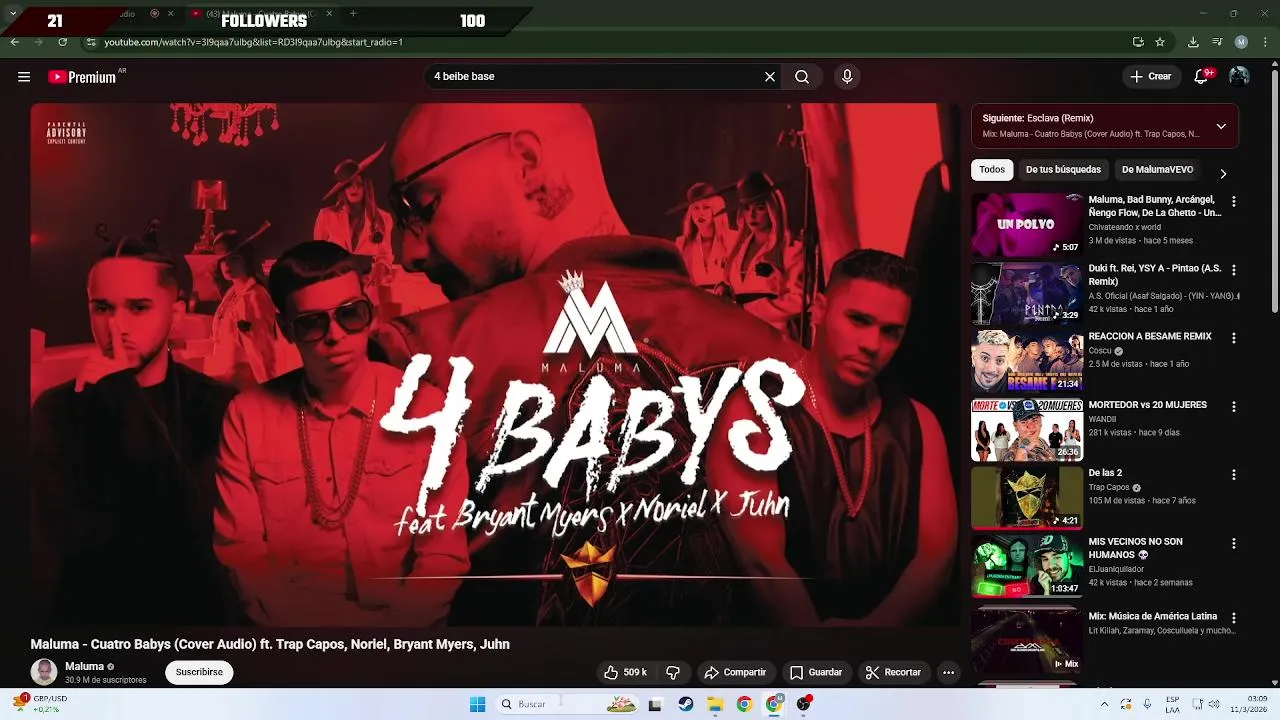Like the video with 509 k likes
This screenshot has height=720, width=1280.
coord(626,672)
